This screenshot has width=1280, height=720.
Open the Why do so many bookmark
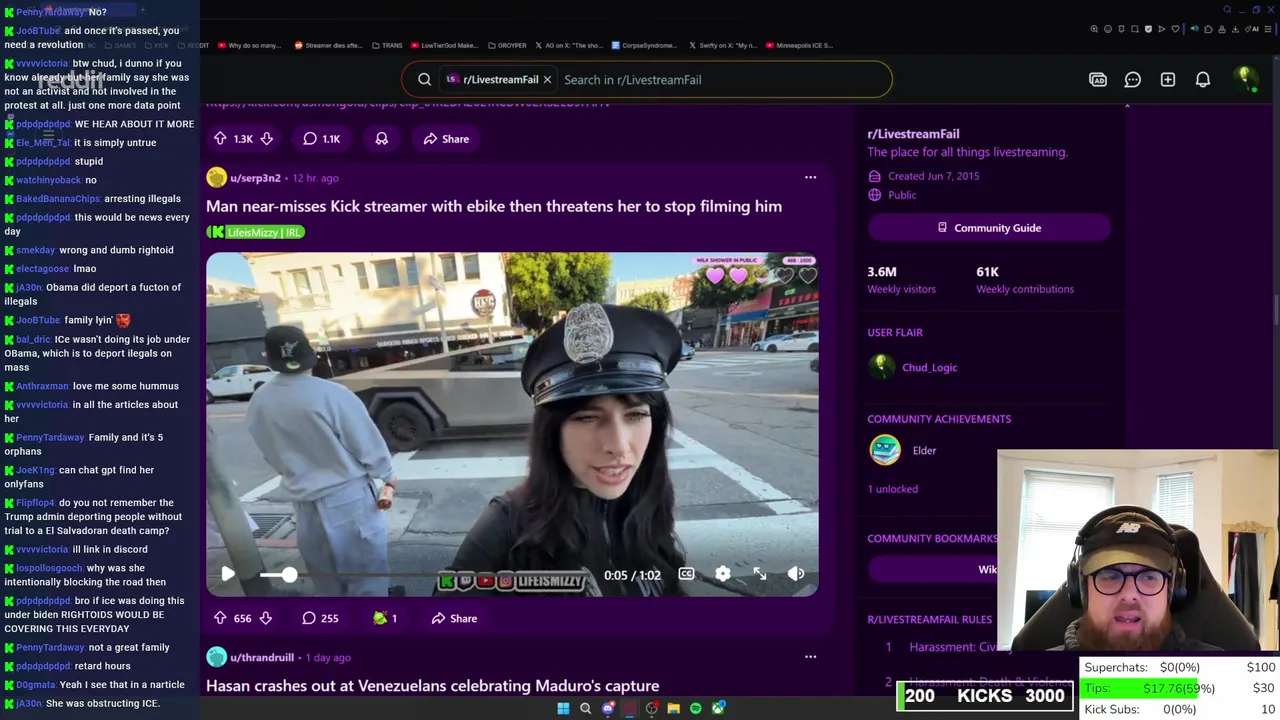249,45
